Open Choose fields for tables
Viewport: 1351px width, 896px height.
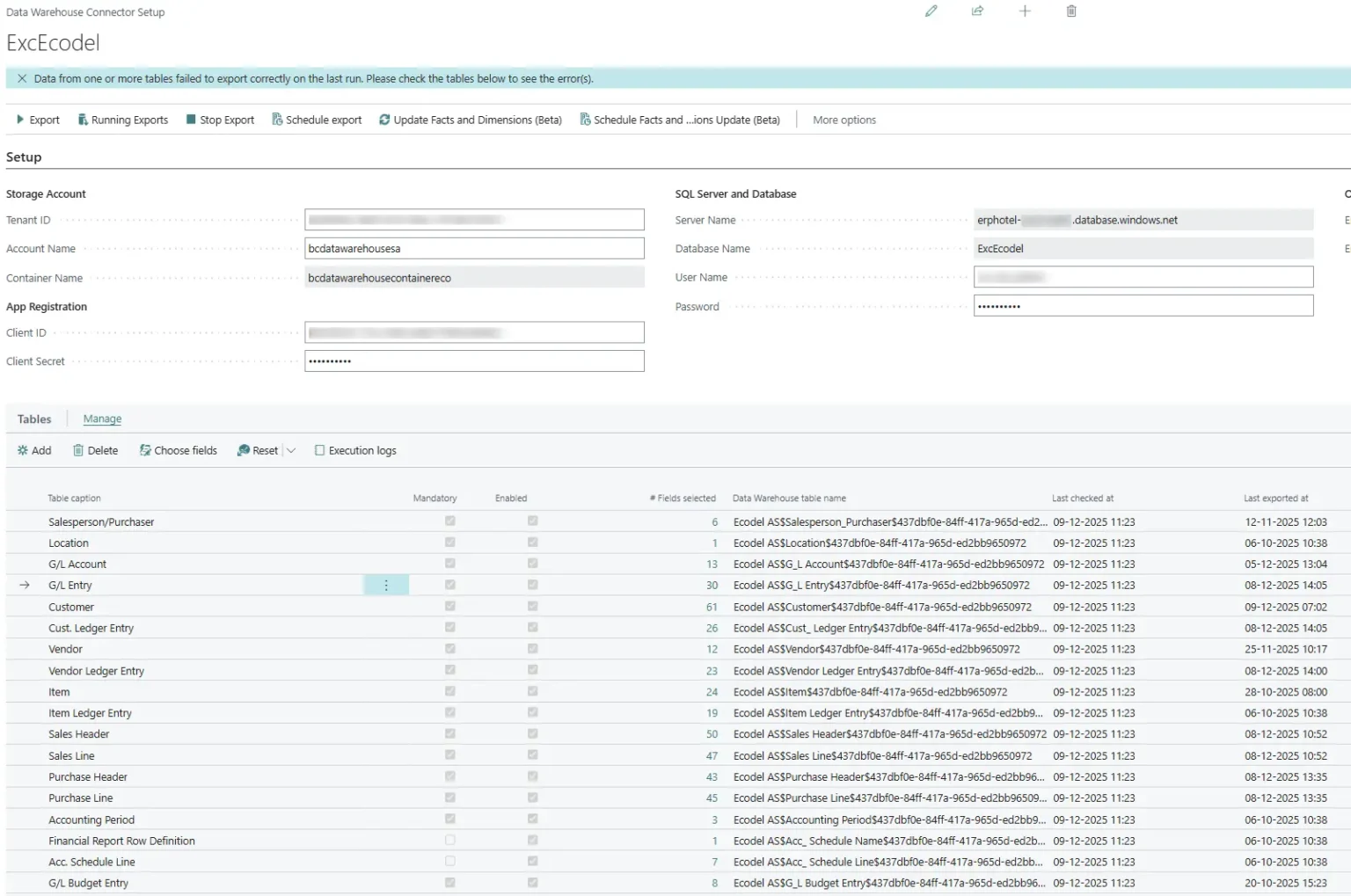point(178,450)
